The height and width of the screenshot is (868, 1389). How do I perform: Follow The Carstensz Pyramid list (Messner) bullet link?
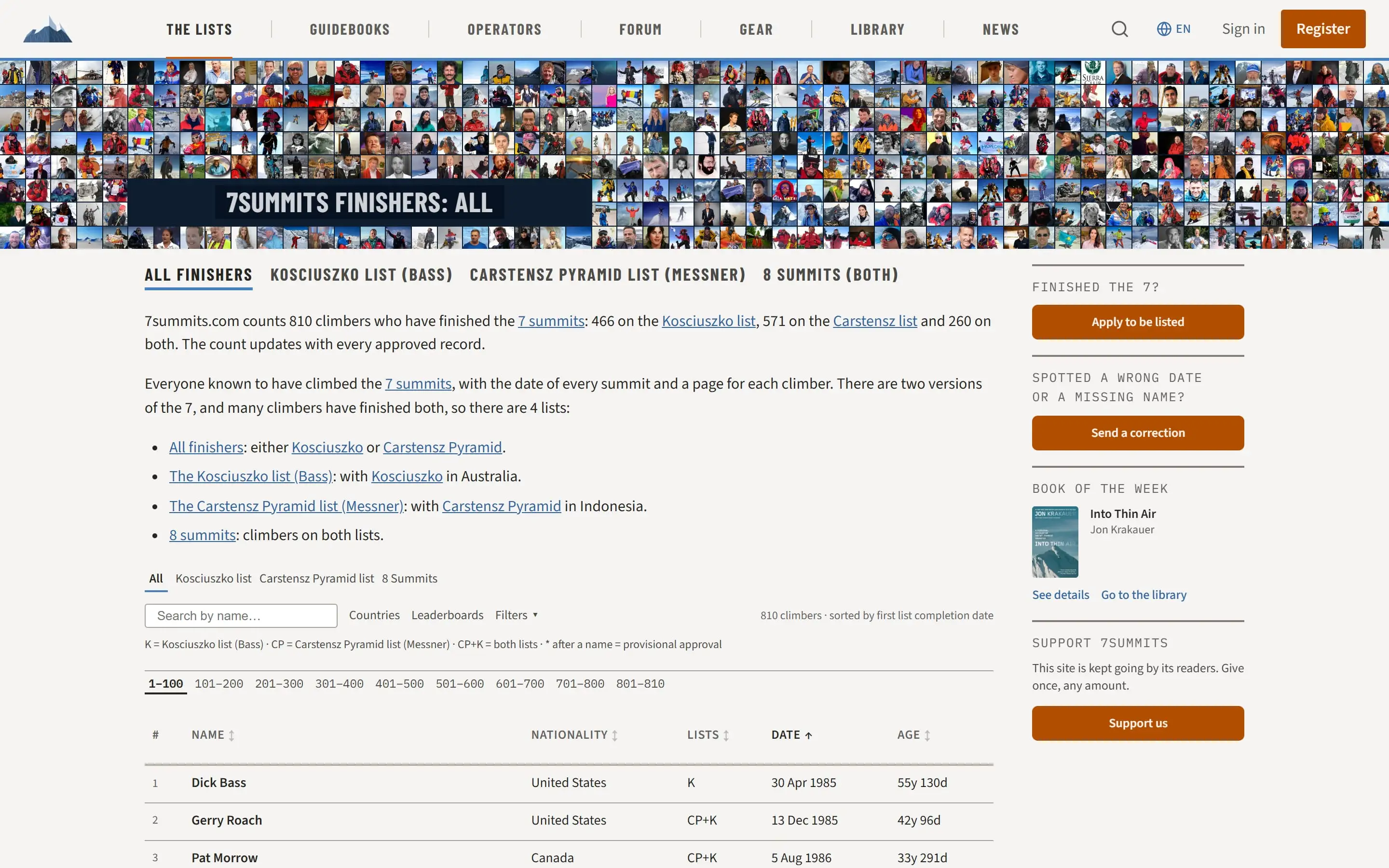pyautogui.click(x=286, y=506)
